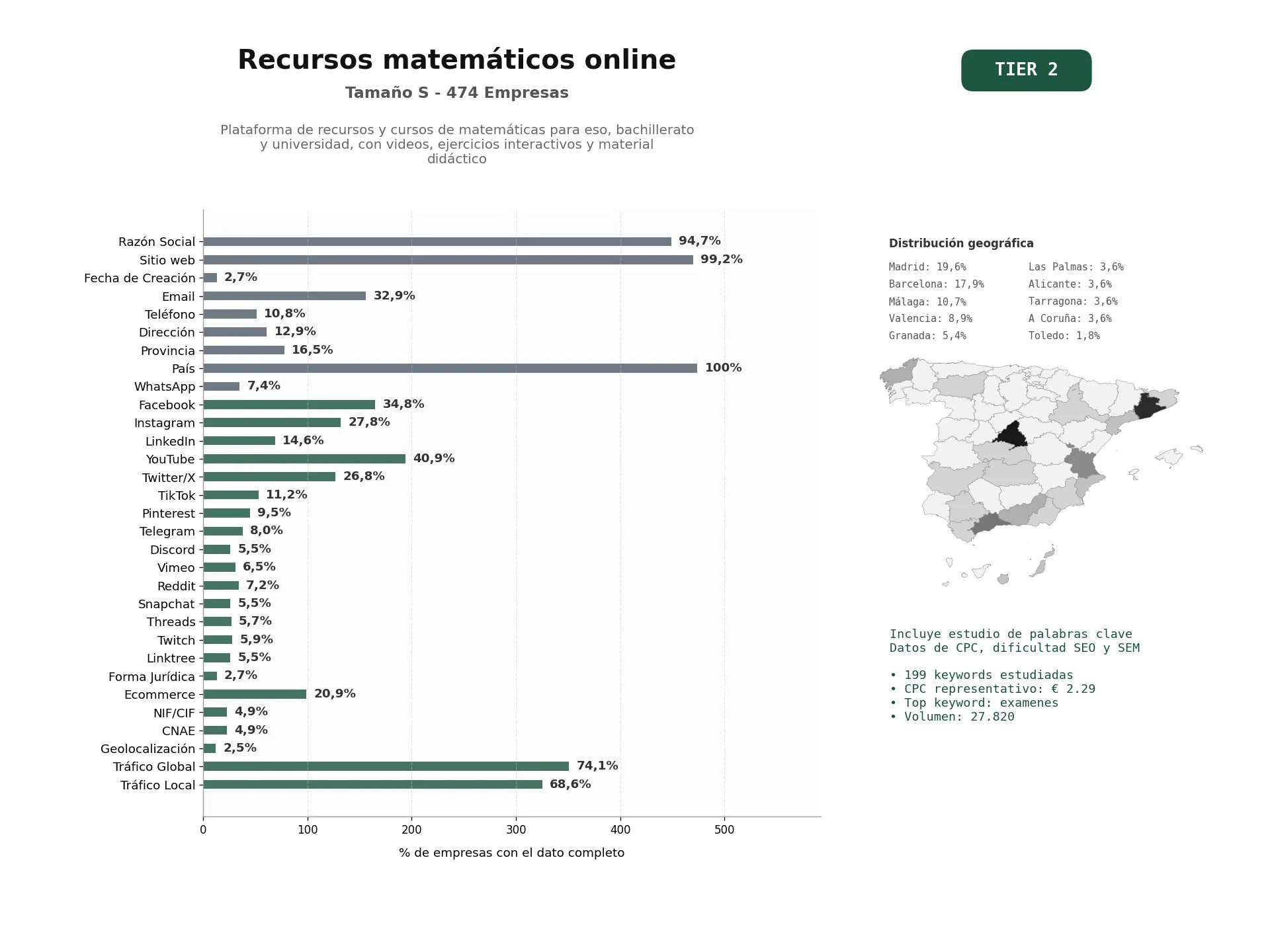Click the Instagram label

coord(165,423)
